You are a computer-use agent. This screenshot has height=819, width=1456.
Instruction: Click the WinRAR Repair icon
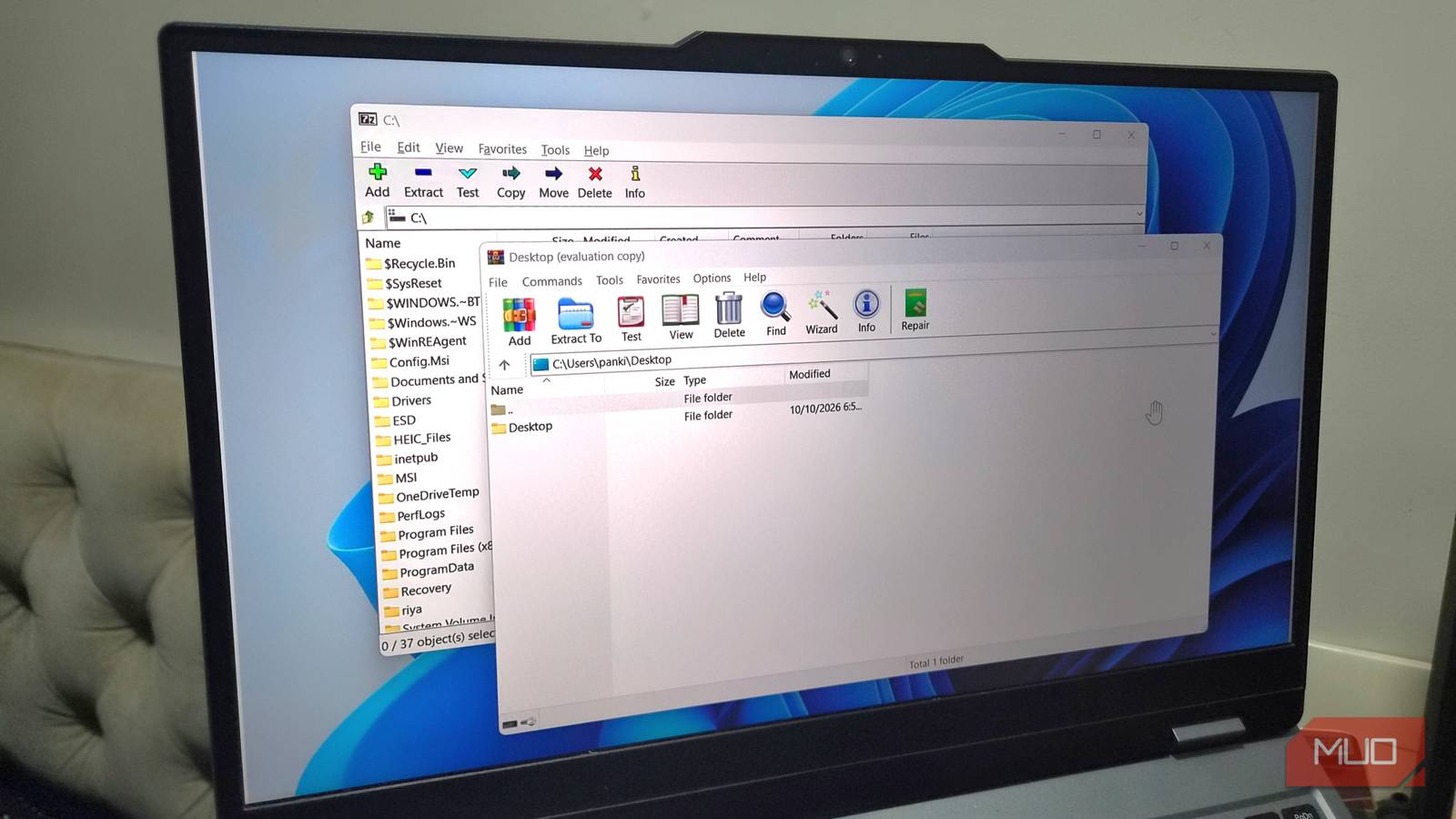point(915,302)
